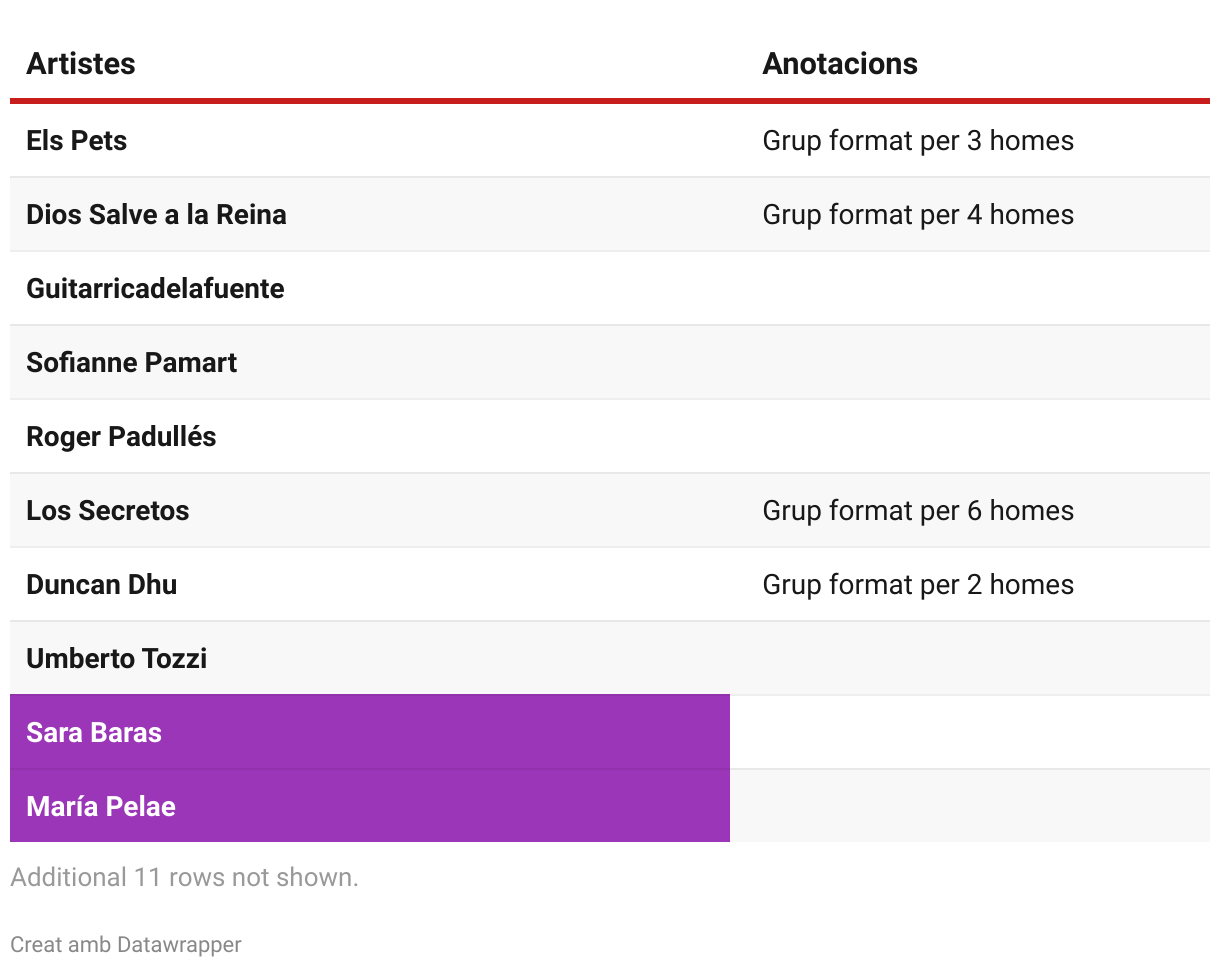This screenshot has height=968, width=1220.
Task: Select Umberto Tozzi in the table
Action: click(117, 659)
